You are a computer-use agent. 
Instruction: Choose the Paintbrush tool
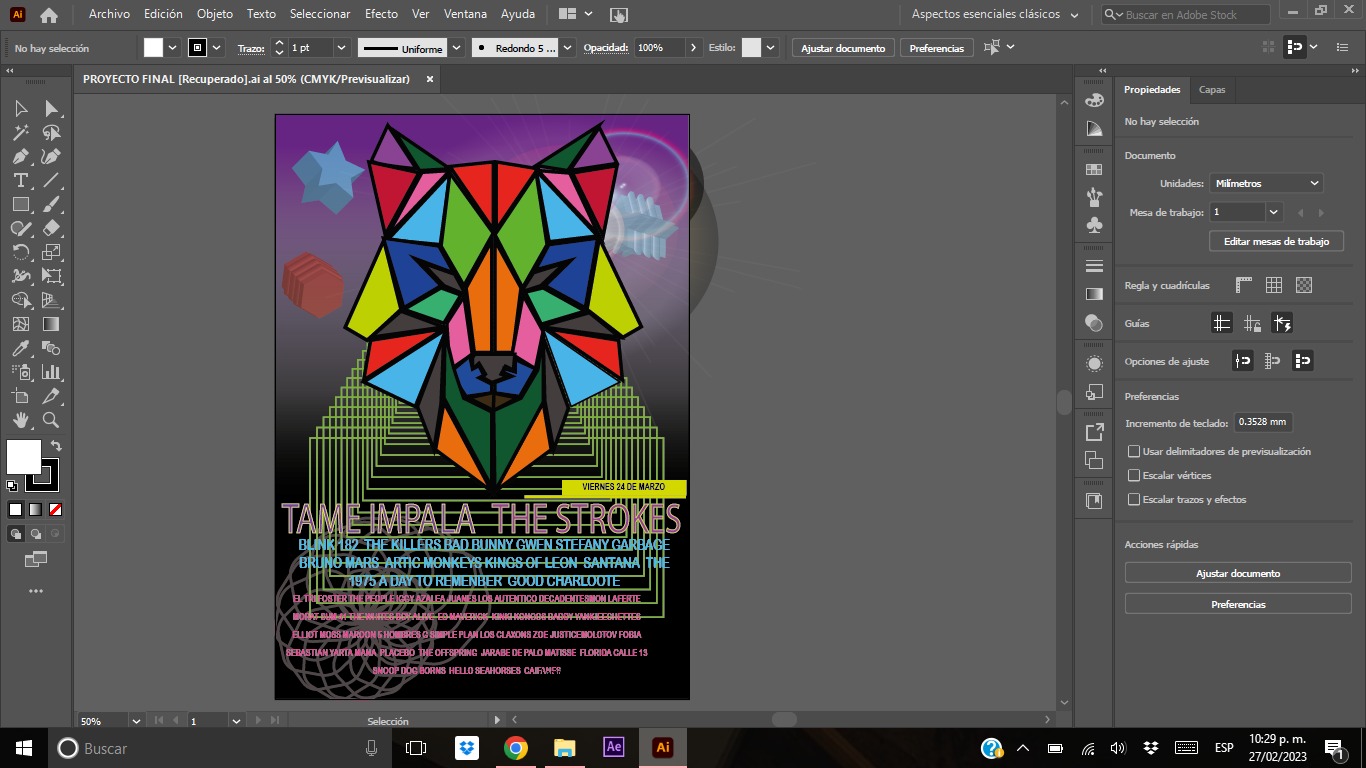pyautogui.click(x=51, y=204)
